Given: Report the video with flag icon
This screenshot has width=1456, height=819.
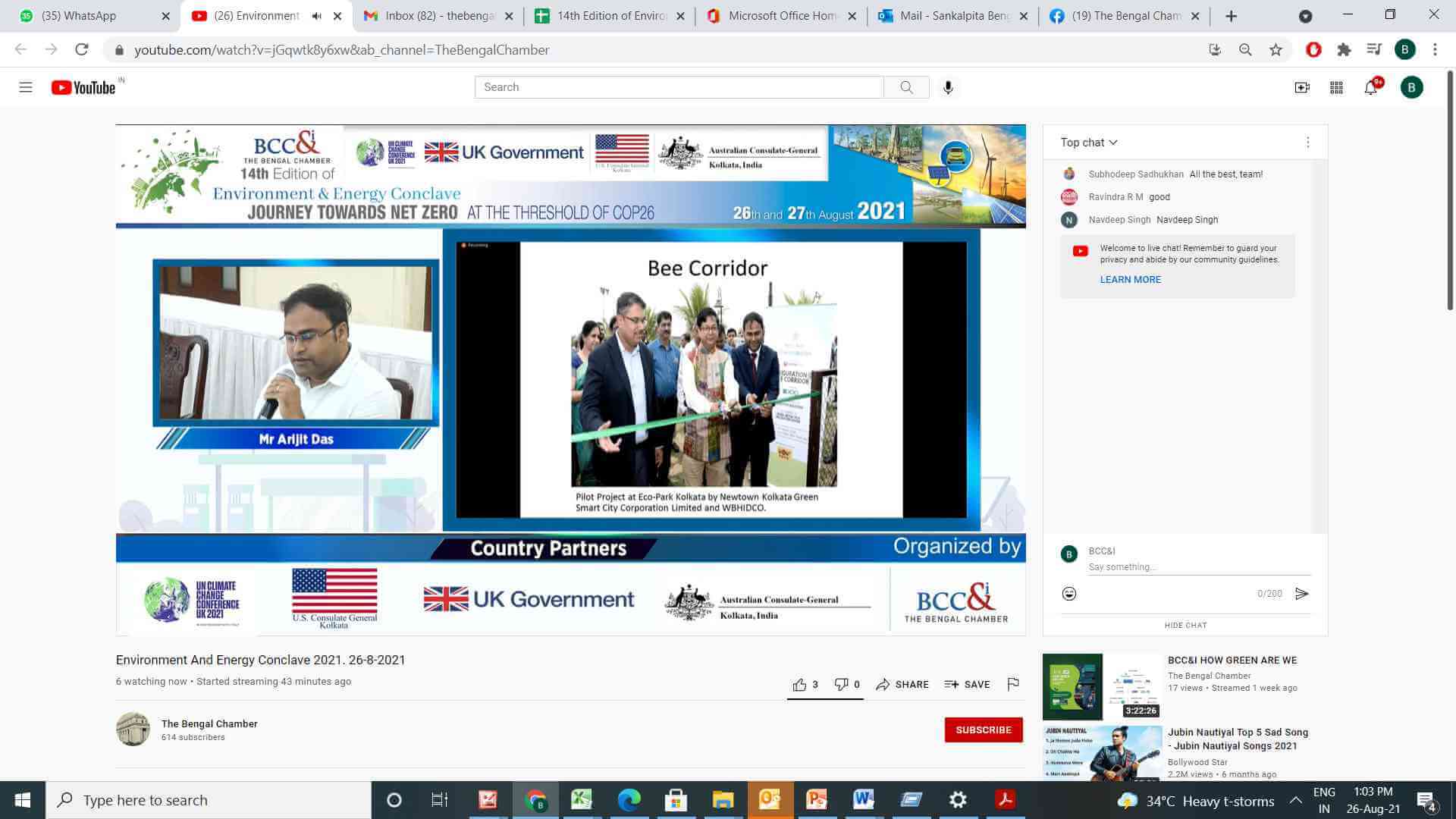Looking at the screenshot, I should click(1013, 685).
